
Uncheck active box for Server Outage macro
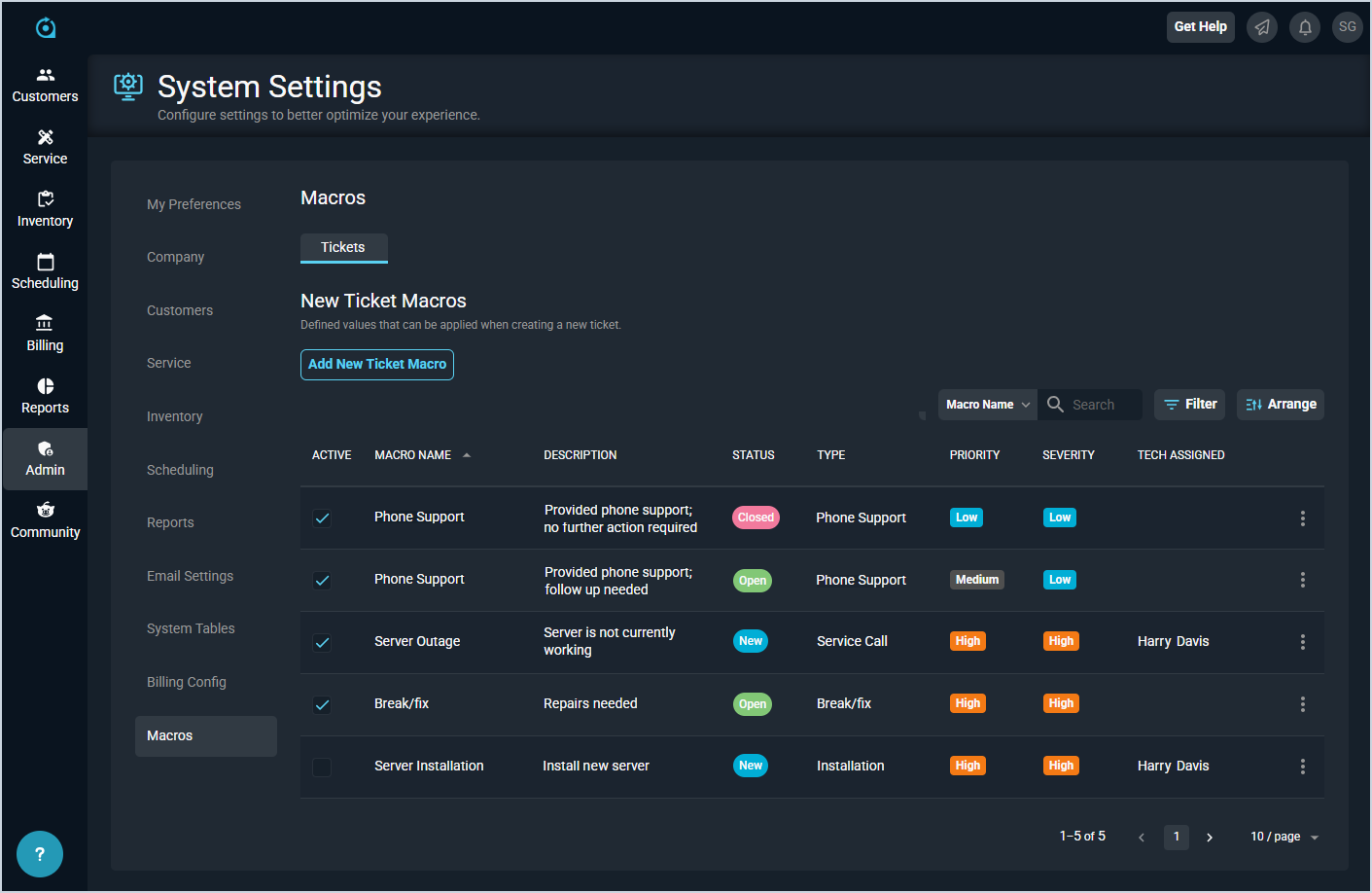pyautogui.click(x=322, y=642)
